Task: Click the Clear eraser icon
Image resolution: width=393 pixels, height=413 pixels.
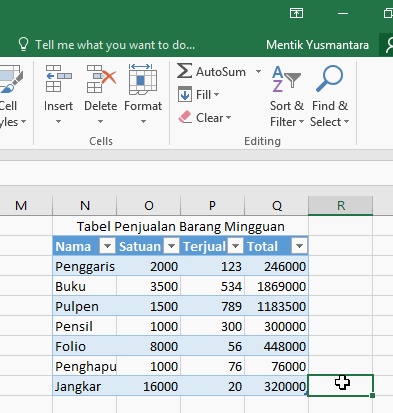Action: tap(185, 117)
